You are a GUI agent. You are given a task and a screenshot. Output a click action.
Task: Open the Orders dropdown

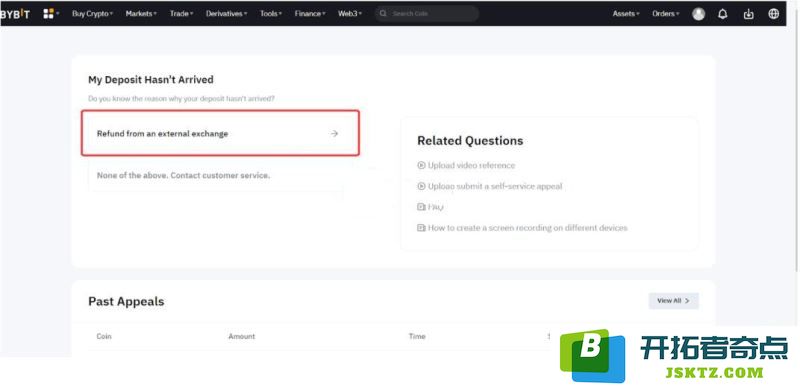pyautogui.click(x=666, y=14)
